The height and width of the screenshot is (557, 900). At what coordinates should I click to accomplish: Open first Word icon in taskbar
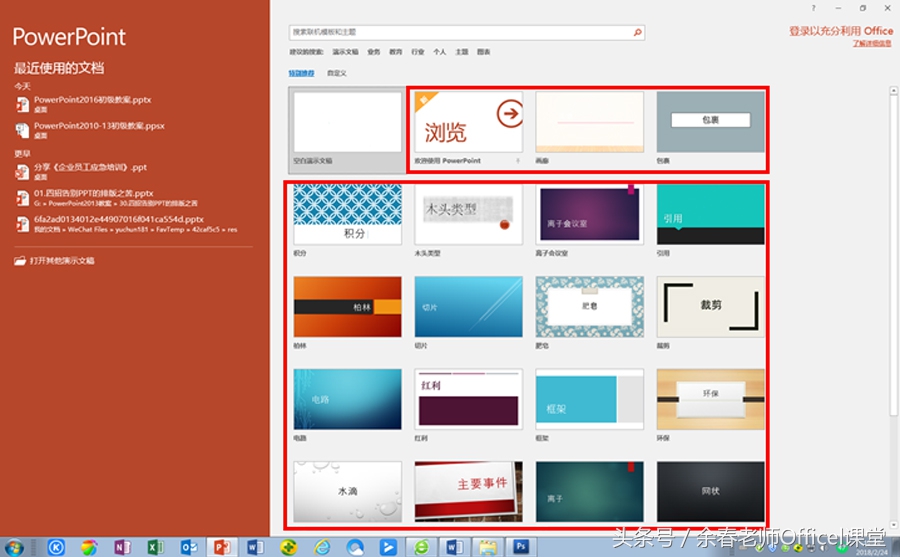[x=255, y=547]
